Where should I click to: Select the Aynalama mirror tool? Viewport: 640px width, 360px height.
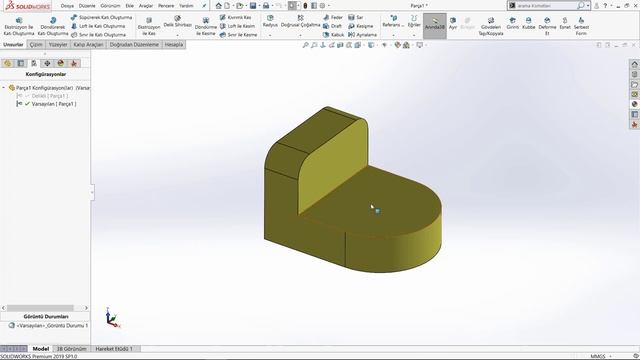[362, 35]
